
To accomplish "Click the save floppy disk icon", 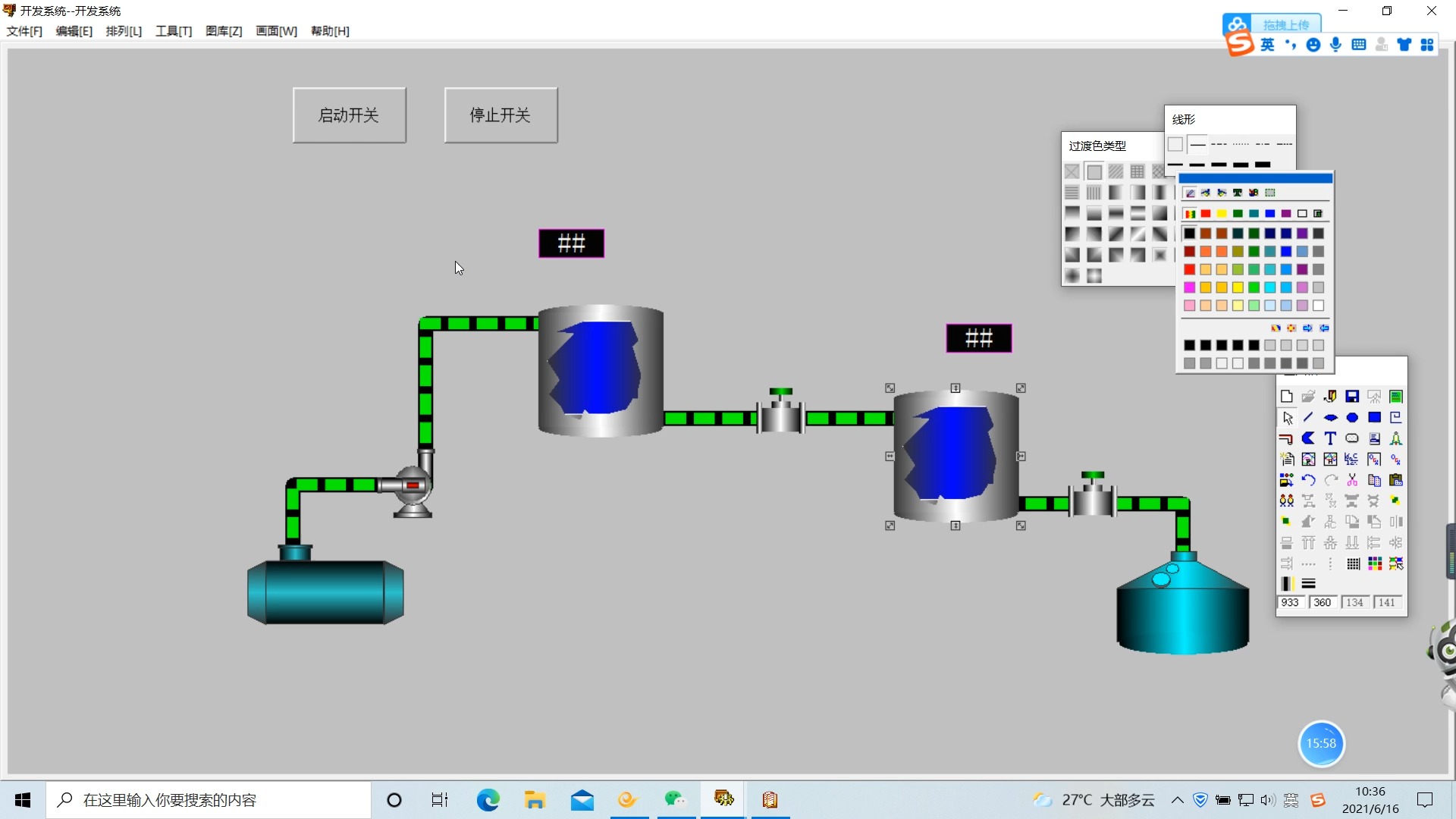I will pyautogui.click(x=1352, y=397).
